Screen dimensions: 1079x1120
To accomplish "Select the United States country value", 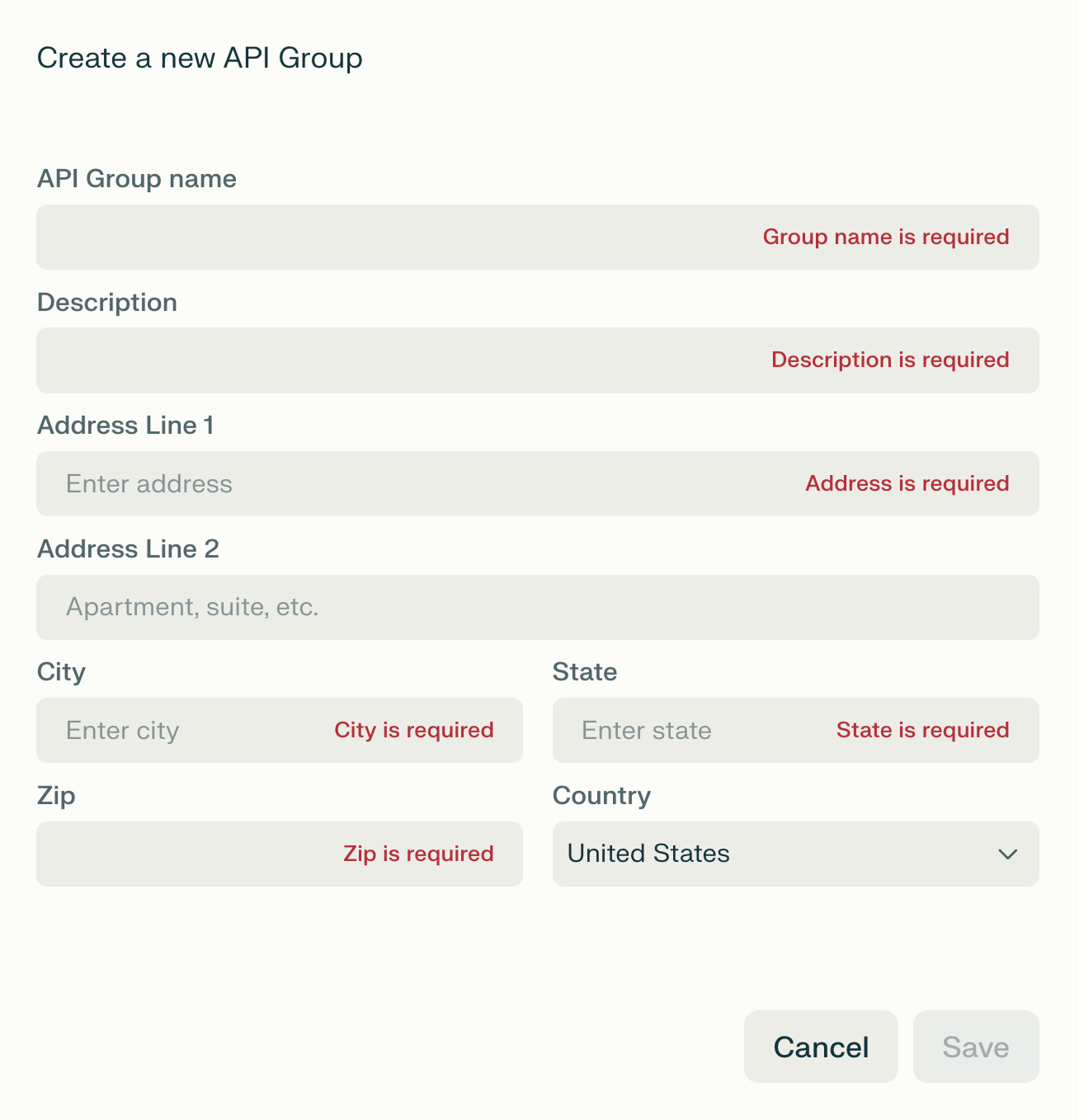I will 648,854.
